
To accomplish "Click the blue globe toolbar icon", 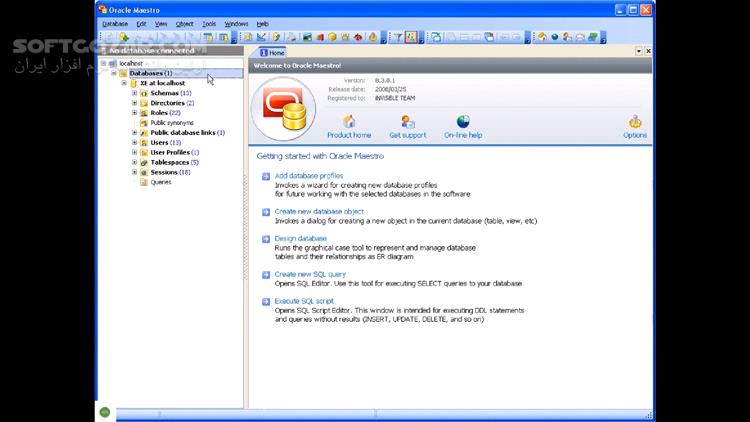I will pyautogui.click(x=555, y=37).
